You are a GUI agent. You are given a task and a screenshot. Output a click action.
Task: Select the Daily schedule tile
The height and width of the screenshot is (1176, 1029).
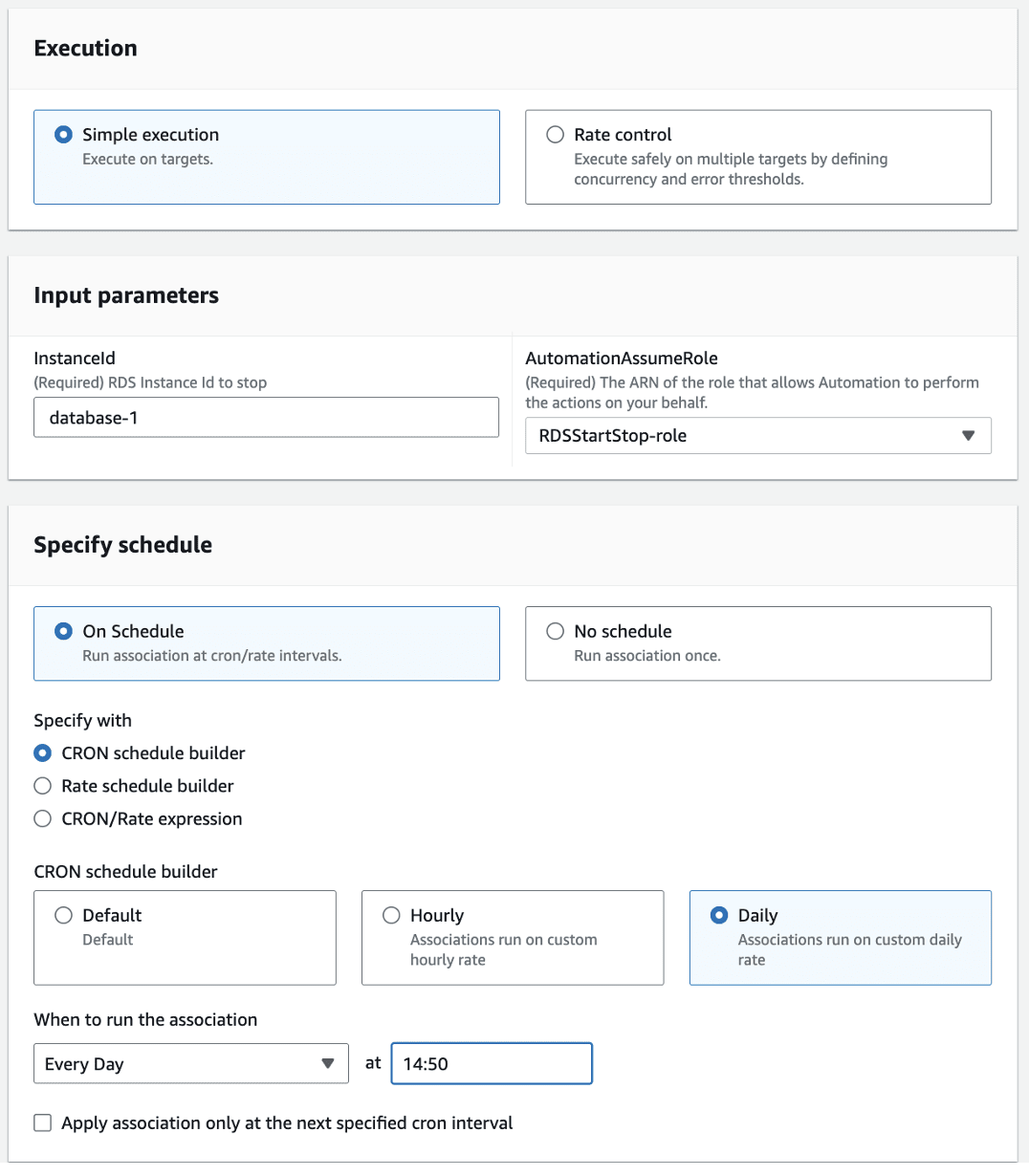pos(841,938)
